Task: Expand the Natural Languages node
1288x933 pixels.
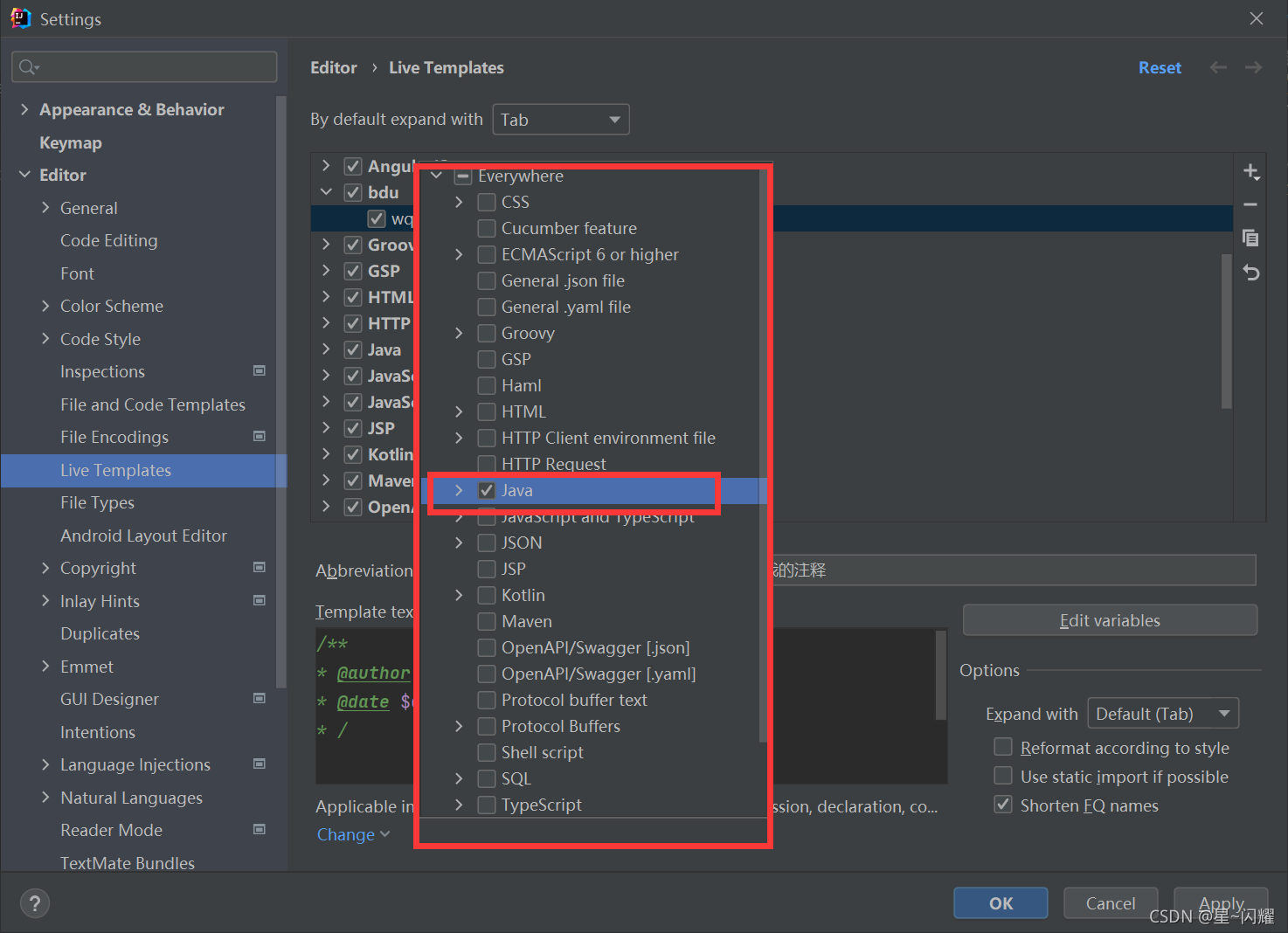Action: click(x=45, y=797)
